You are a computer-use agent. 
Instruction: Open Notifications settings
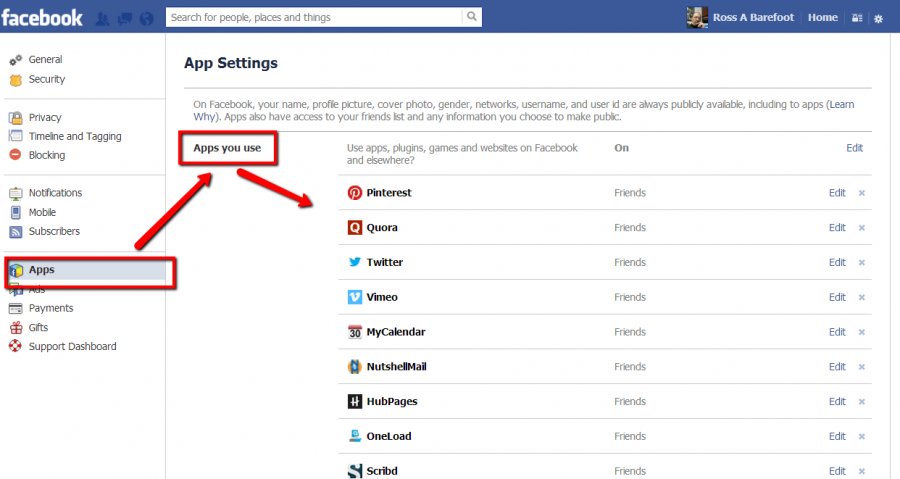click(56, 193)
